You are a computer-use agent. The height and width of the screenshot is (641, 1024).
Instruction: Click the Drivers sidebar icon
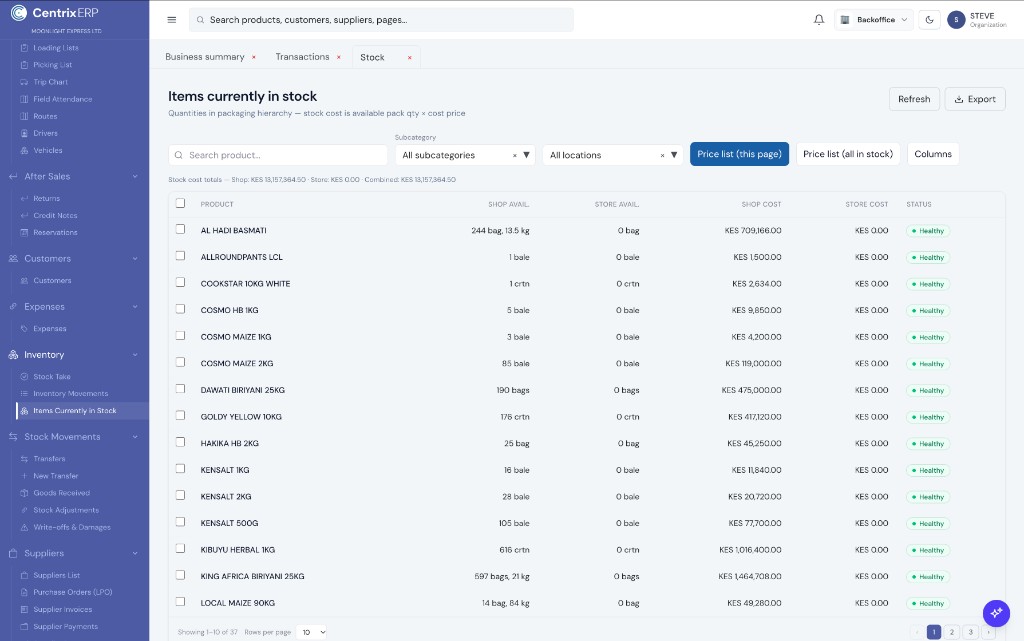coord(24,133)
